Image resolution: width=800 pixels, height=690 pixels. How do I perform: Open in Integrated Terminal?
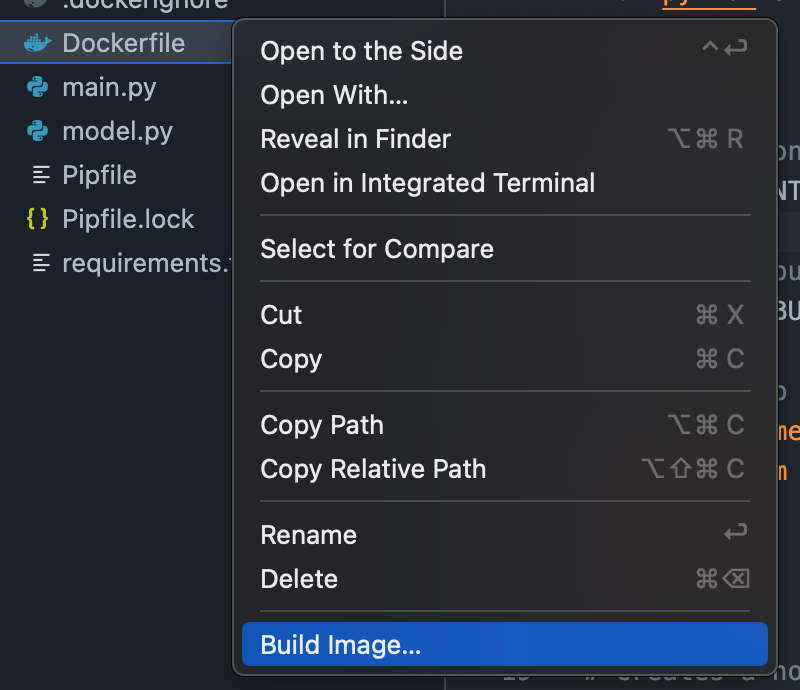(427, 183)
